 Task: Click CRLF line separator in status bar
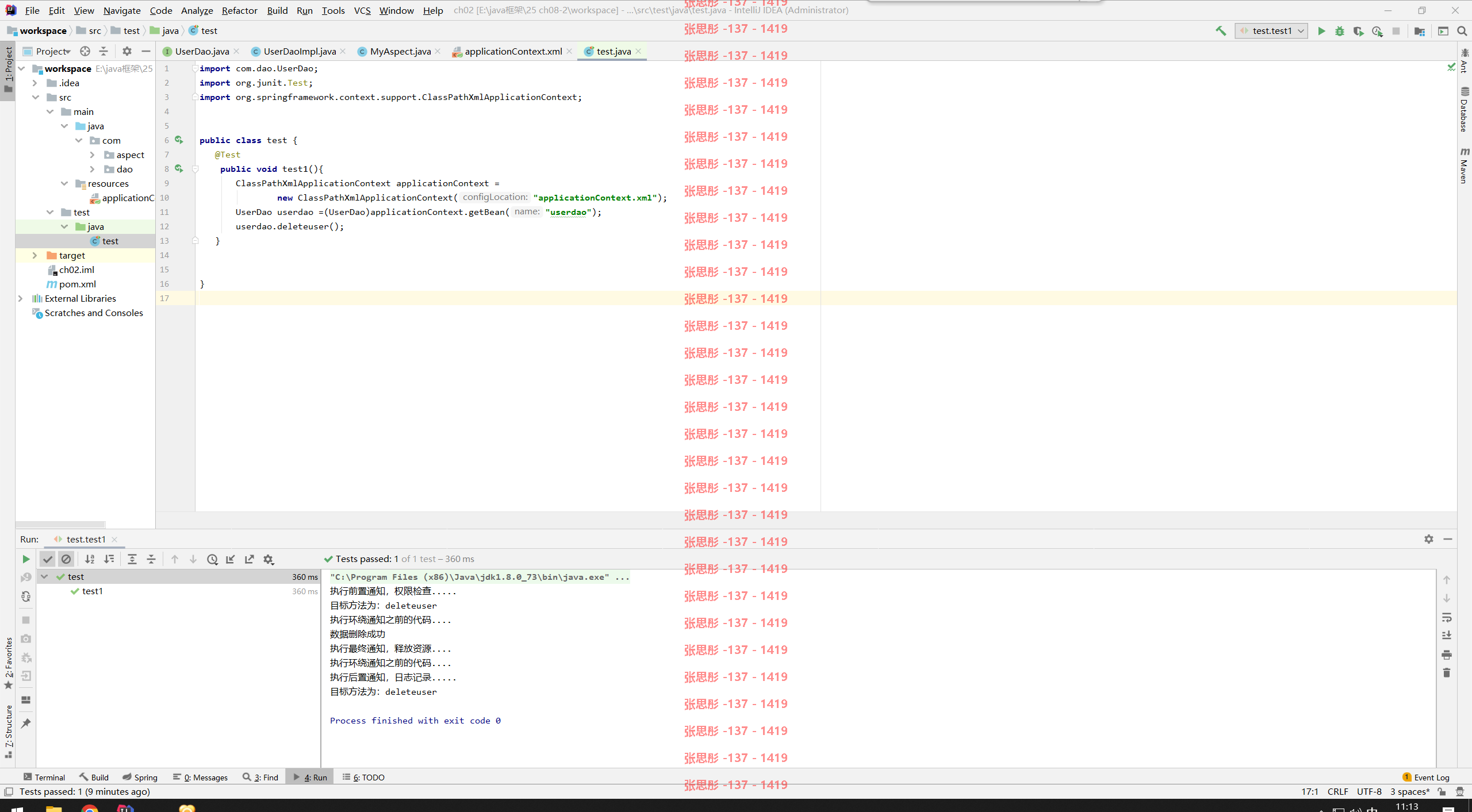pyautogui.click(x=1337, y=791)
